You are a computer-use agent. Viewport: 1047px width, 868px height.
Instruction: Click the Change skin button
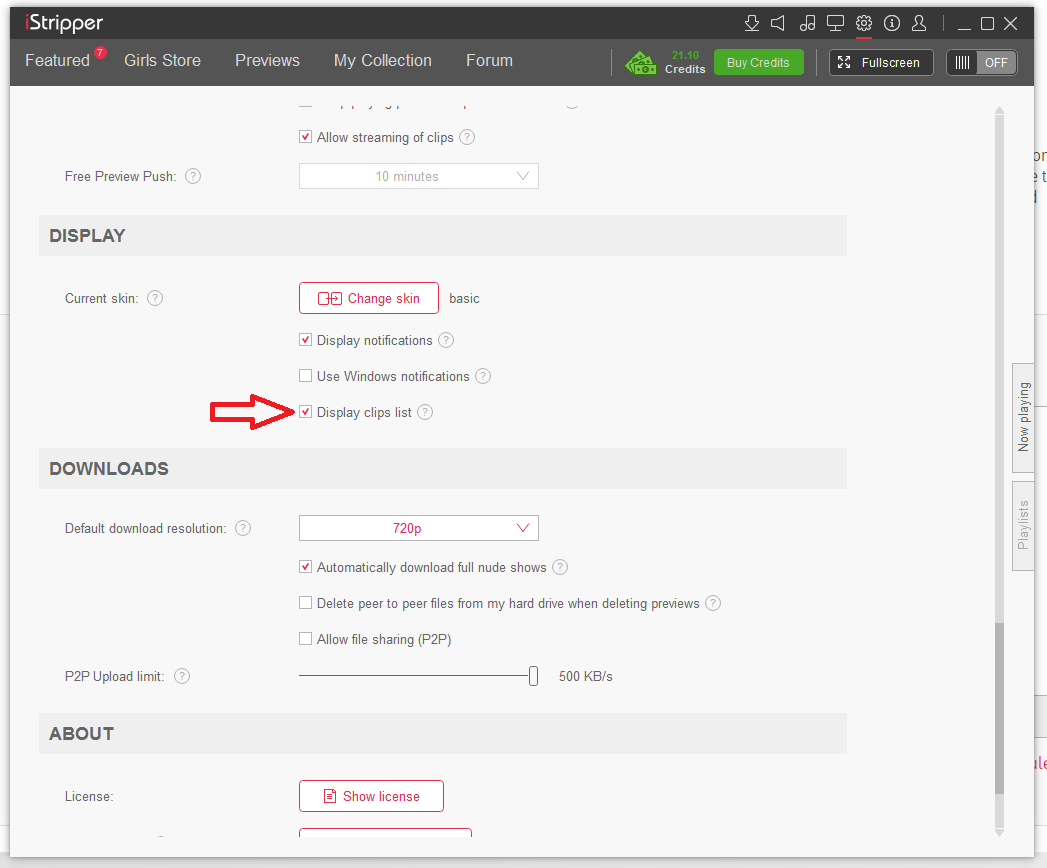[368, 298]
